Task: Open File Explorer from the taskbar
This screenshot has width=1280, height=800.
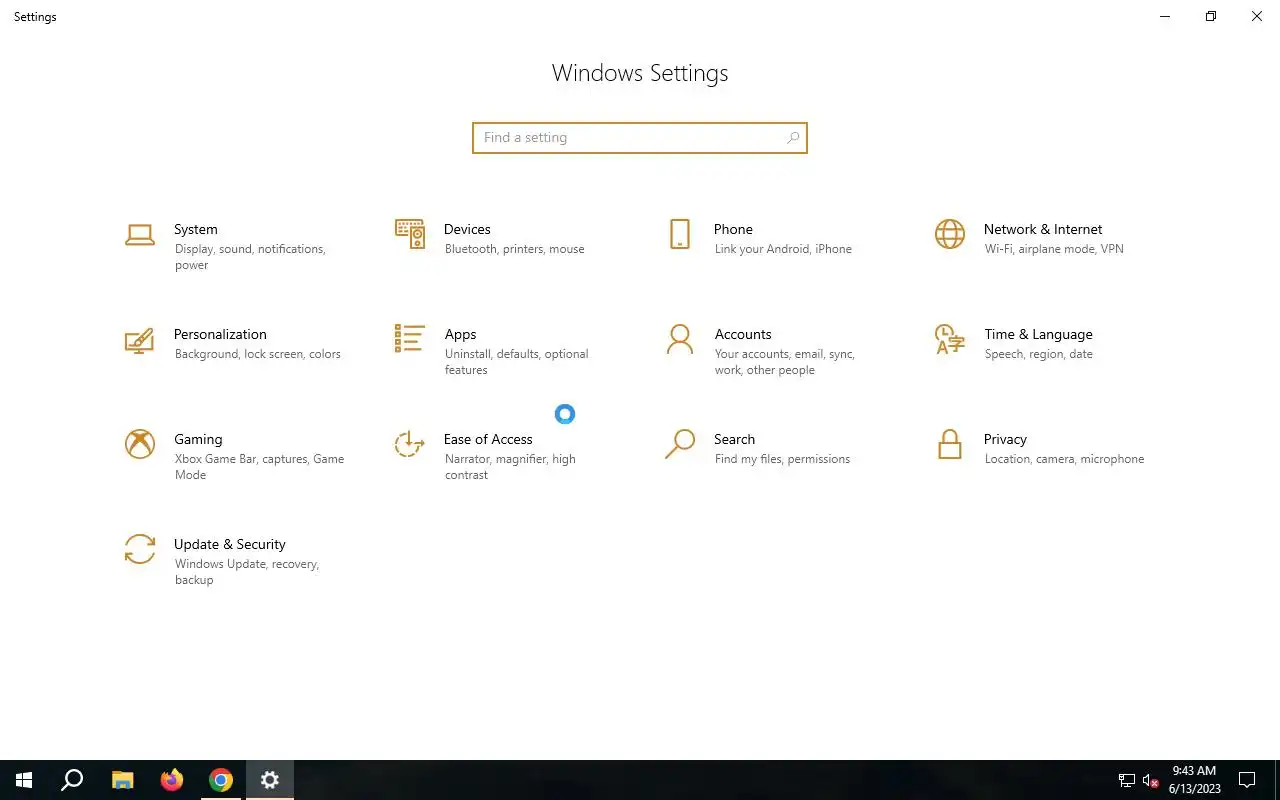Action: pos(122,780)
